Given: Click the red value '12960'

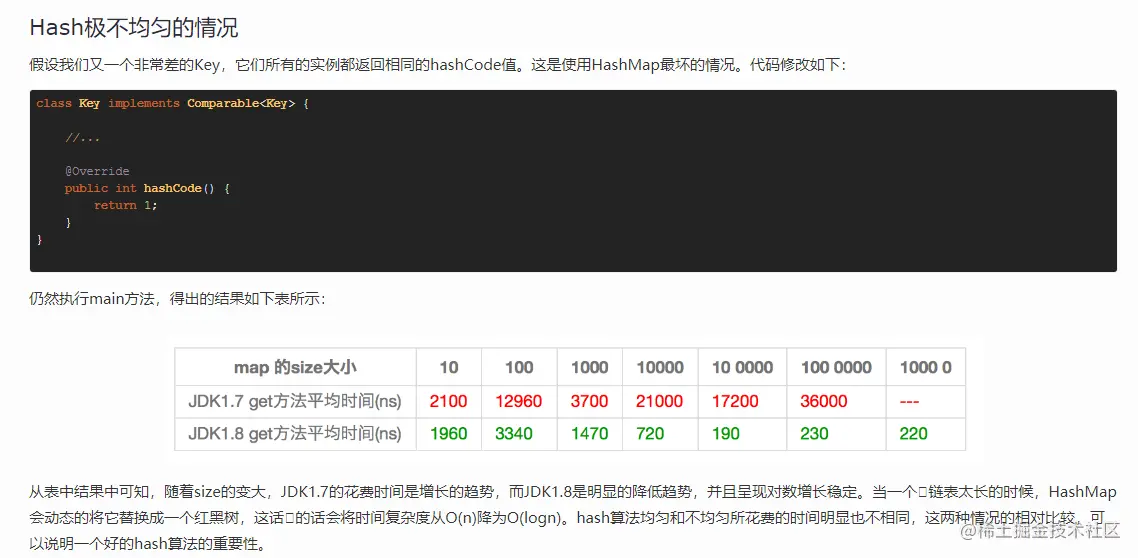Looking at the screenshot, I should (519, 401).
